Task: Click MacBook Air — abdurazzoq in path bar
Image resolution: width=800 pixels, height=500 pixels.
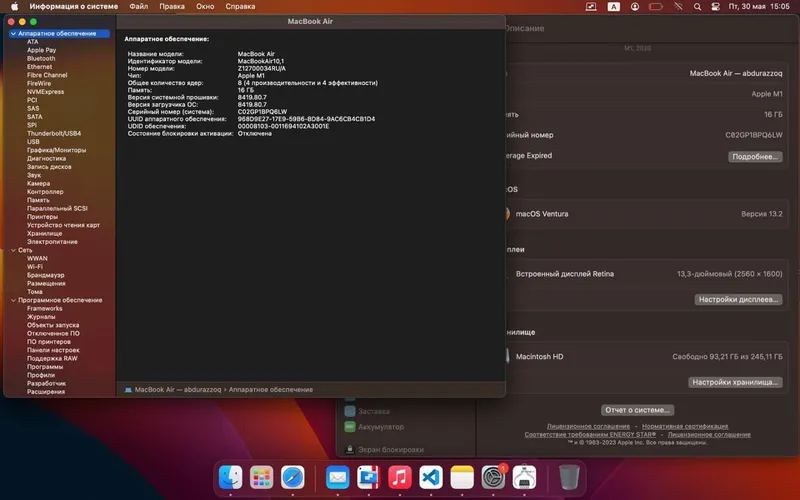Action: point(178,390)
